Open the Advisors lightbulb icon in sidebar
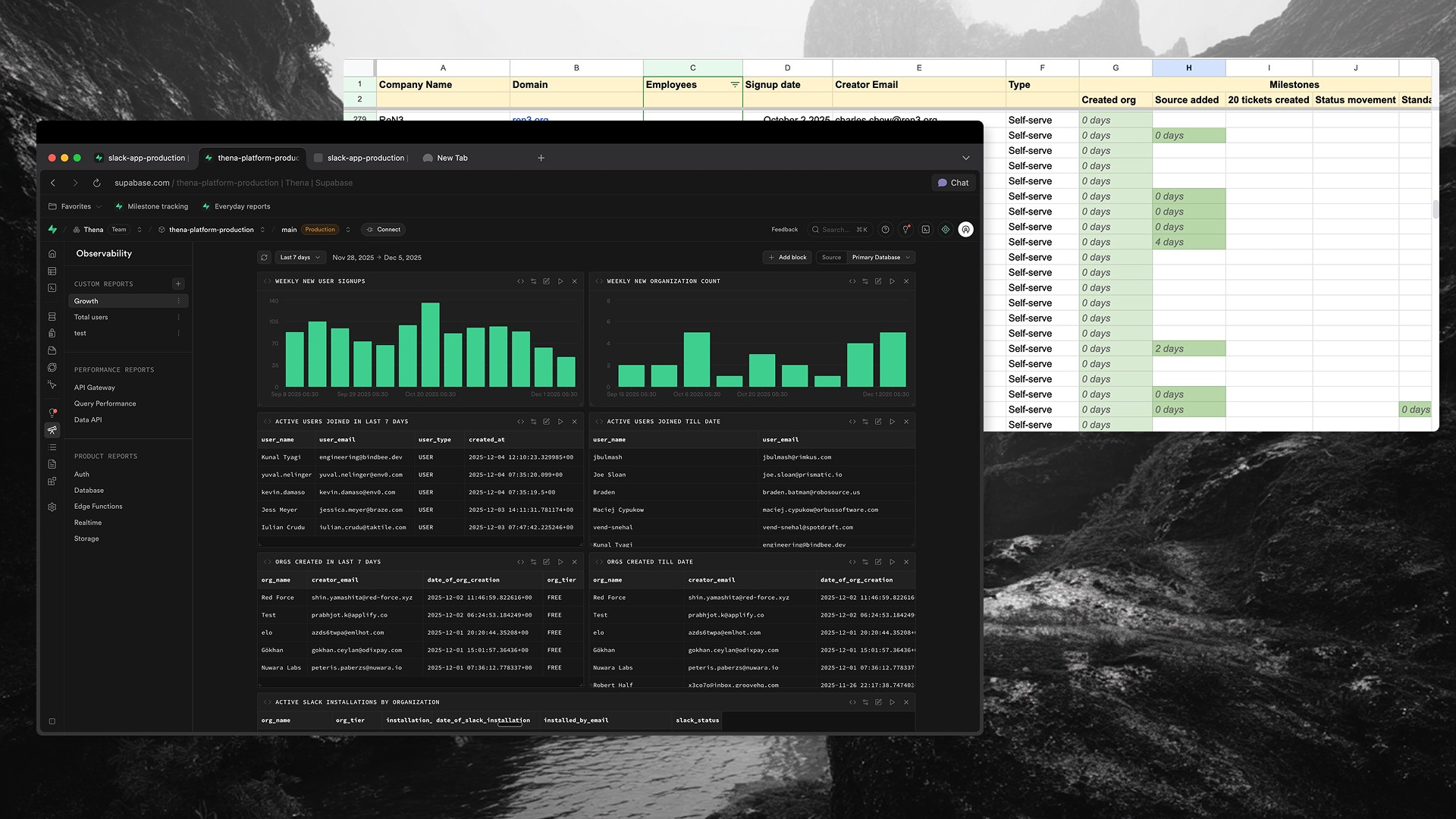Viewport: 1456px width, 819px height. point(52,413)
